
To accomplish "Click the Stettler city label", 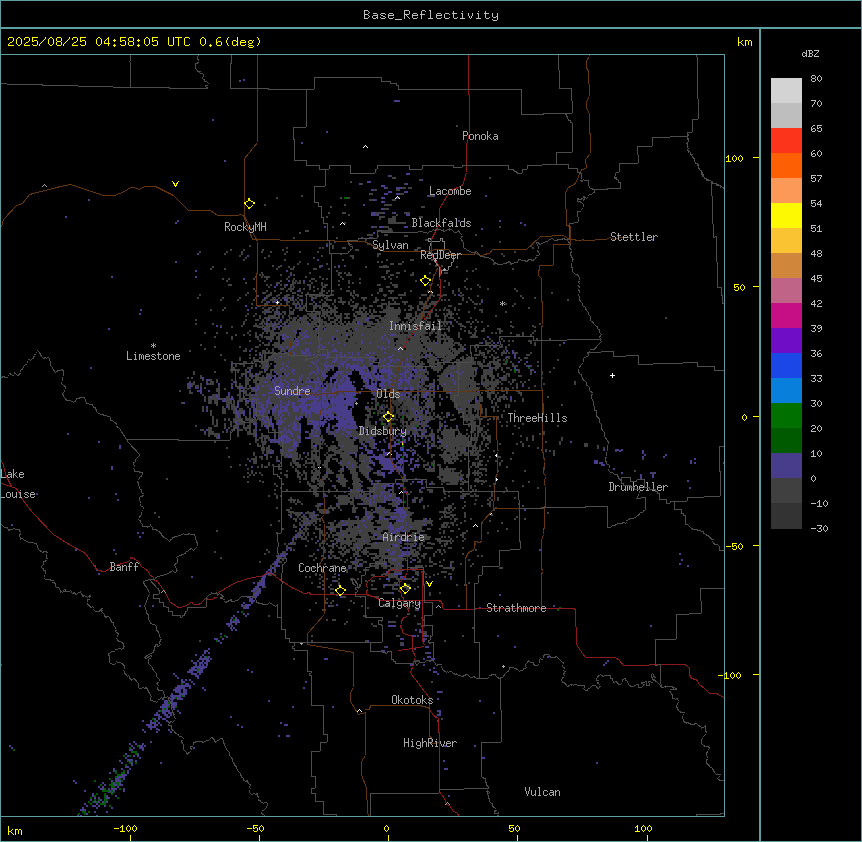I will (x=634, y=237).
